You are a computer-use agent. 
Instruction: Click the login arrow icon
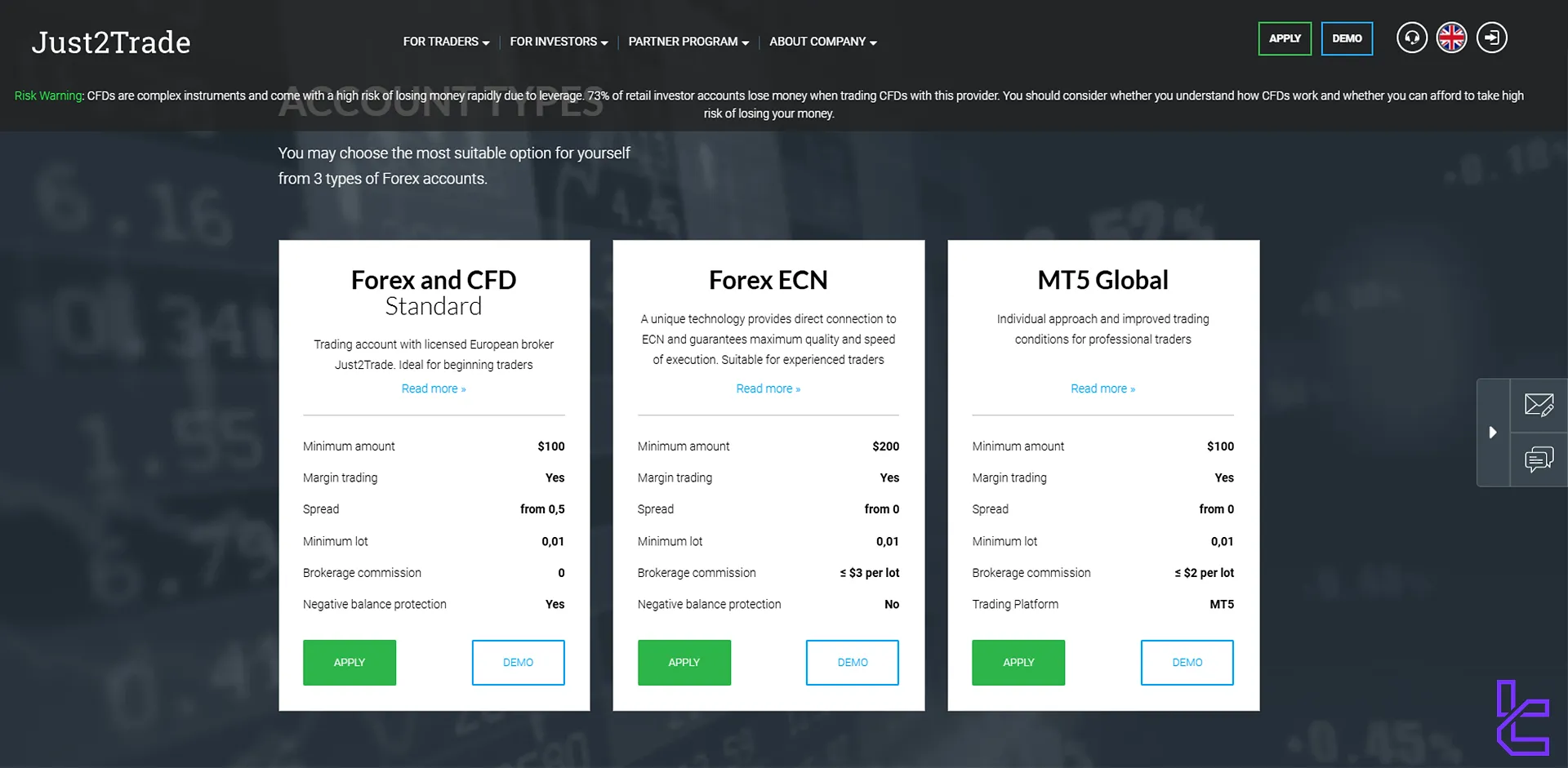[x=1491, y=38]
